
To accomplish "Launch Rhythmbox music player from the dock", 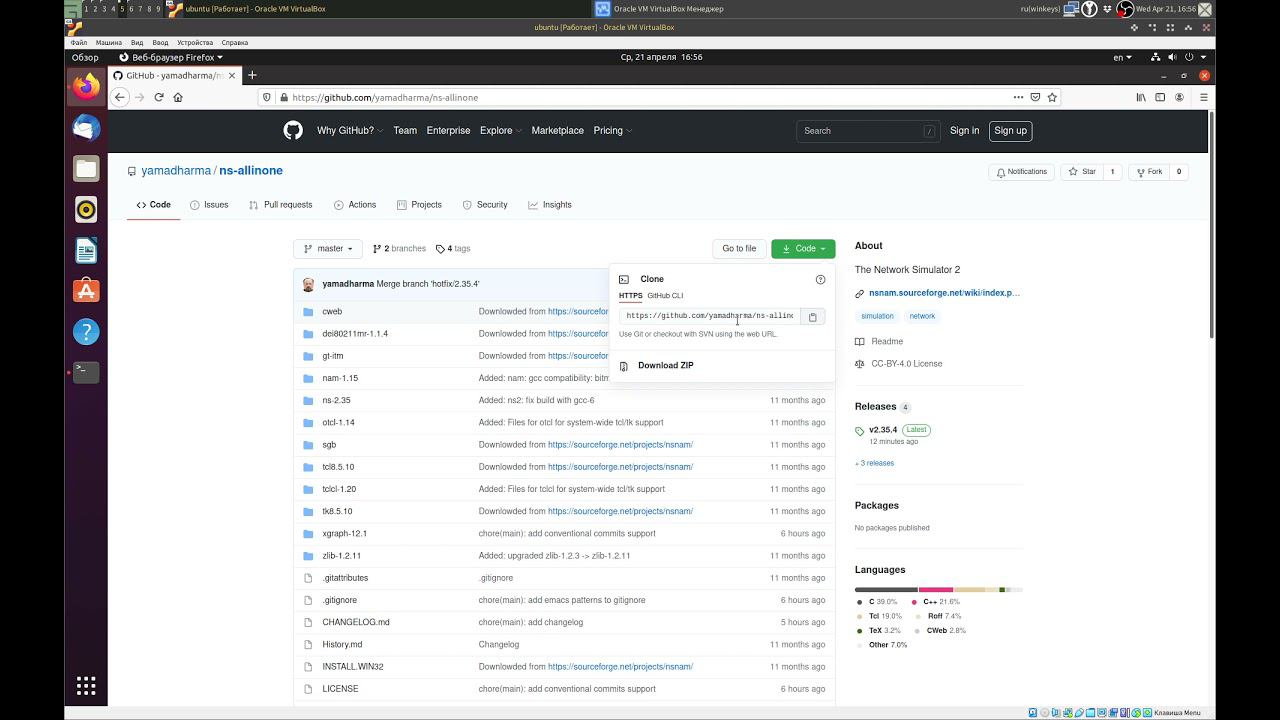I will click(x=86, y=209).
